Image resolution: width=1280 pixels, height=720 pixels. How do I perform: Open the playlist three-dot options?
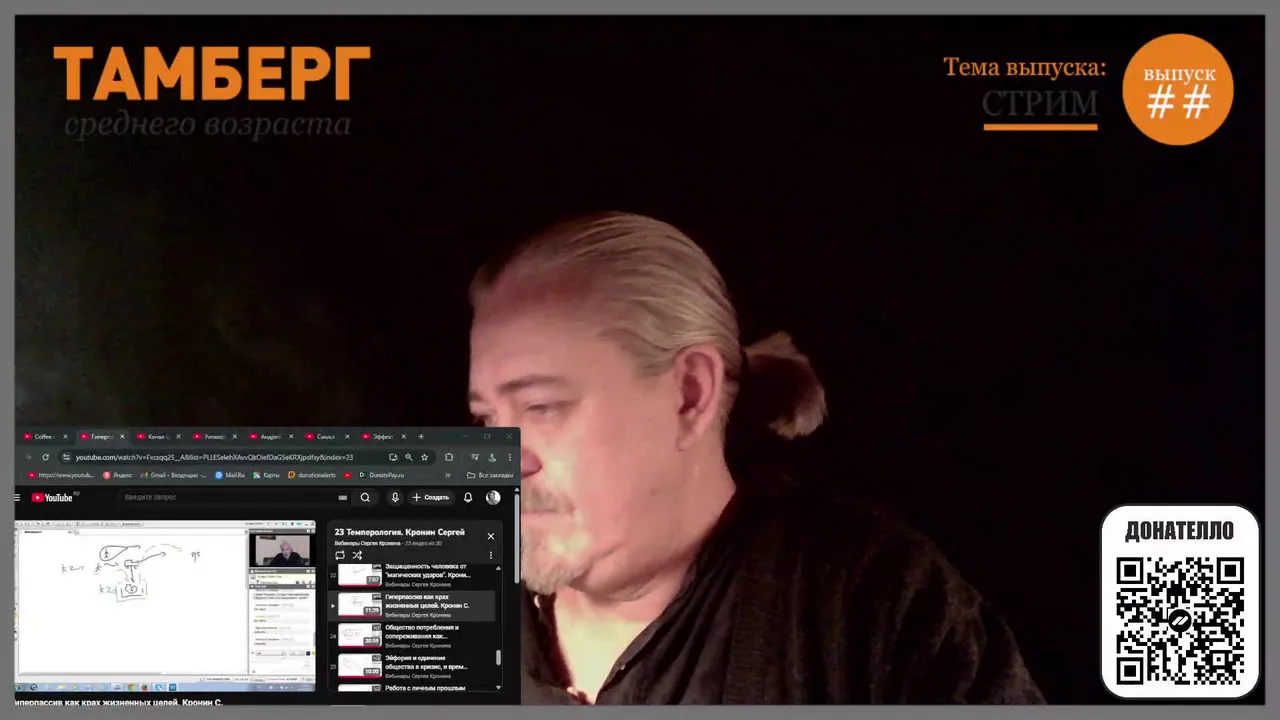tap(490, 555)
